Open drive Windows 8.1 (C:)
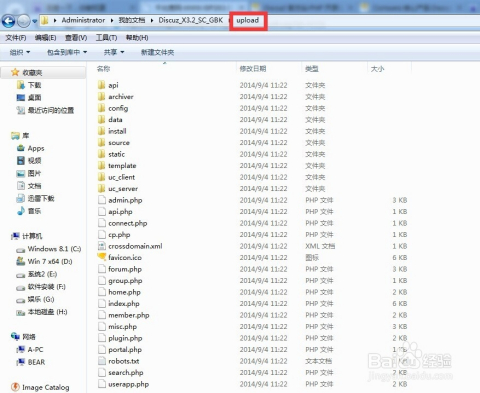This screenshot has width=480, height=393. pyautogui.click(x=54, y=249)
